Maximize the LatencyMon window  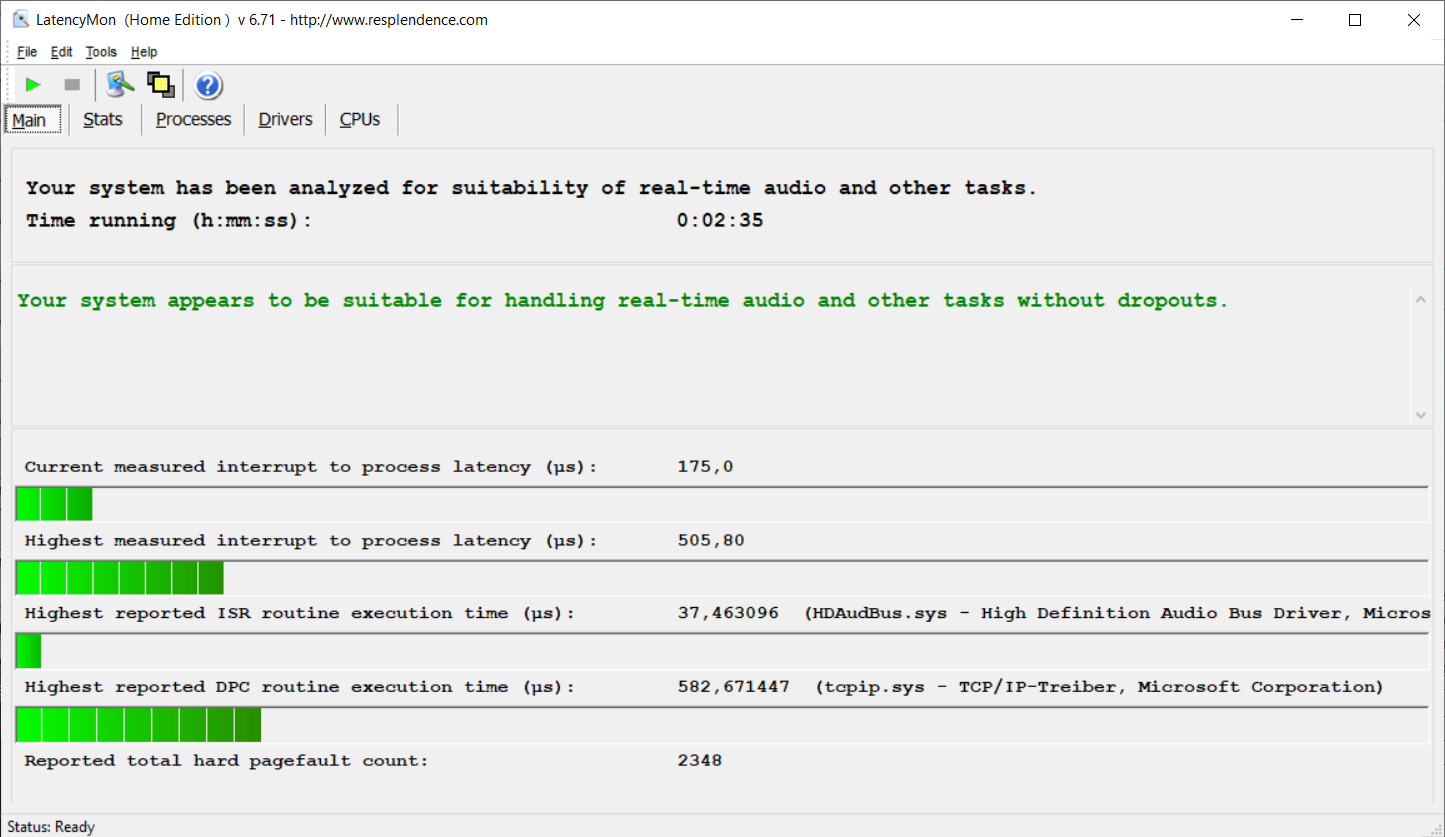[x=1355, y=20]
